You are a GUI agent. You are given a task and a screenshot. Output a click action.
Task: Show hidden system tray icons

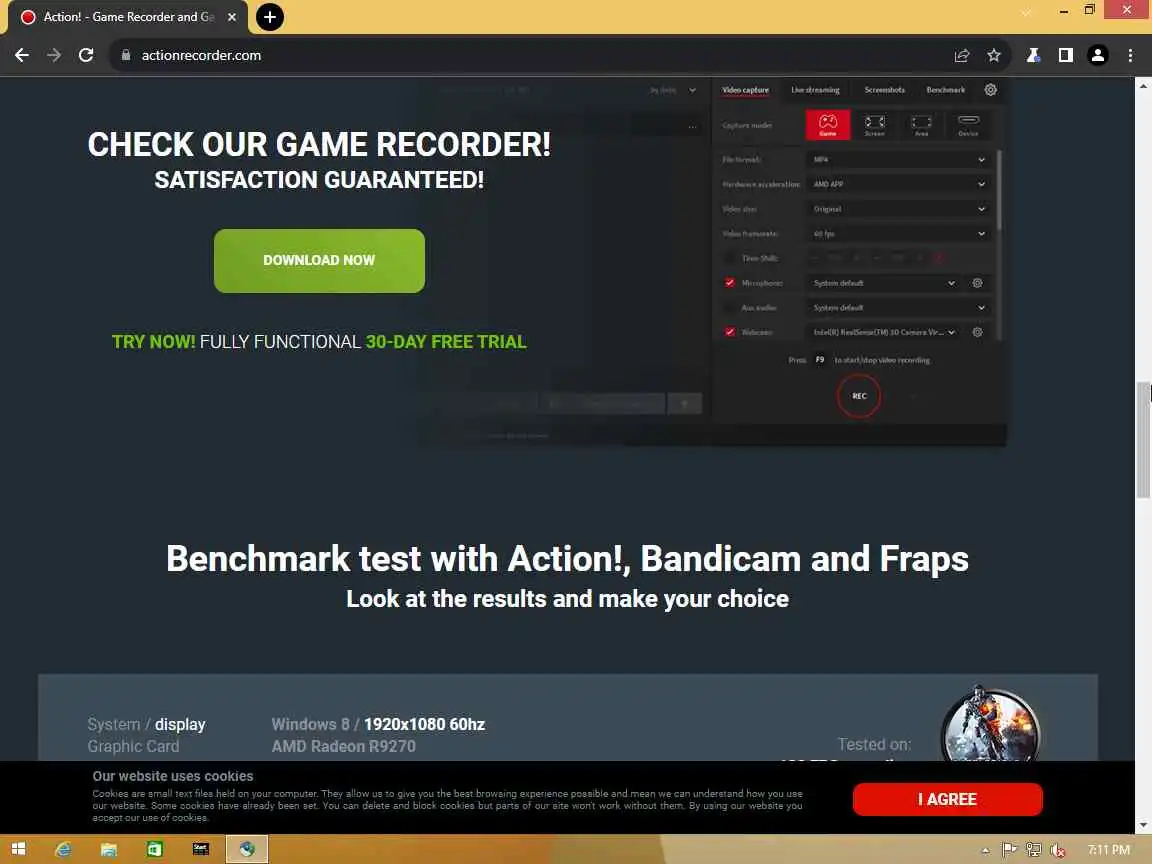(x=986, y=851)
